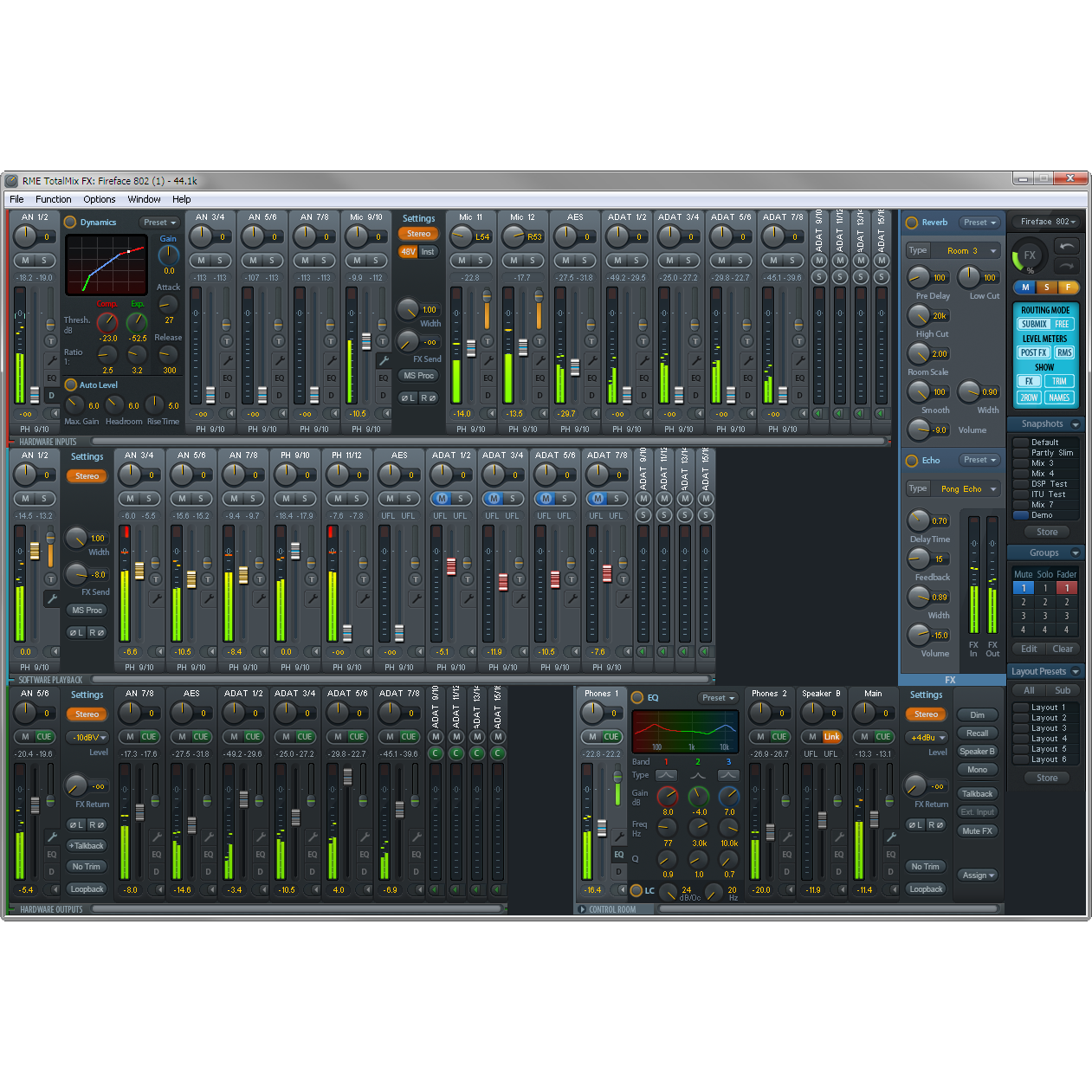Toggle Link on Speaker B channel
This screenshot has width=1092, height=1092.
pos(831,737)
